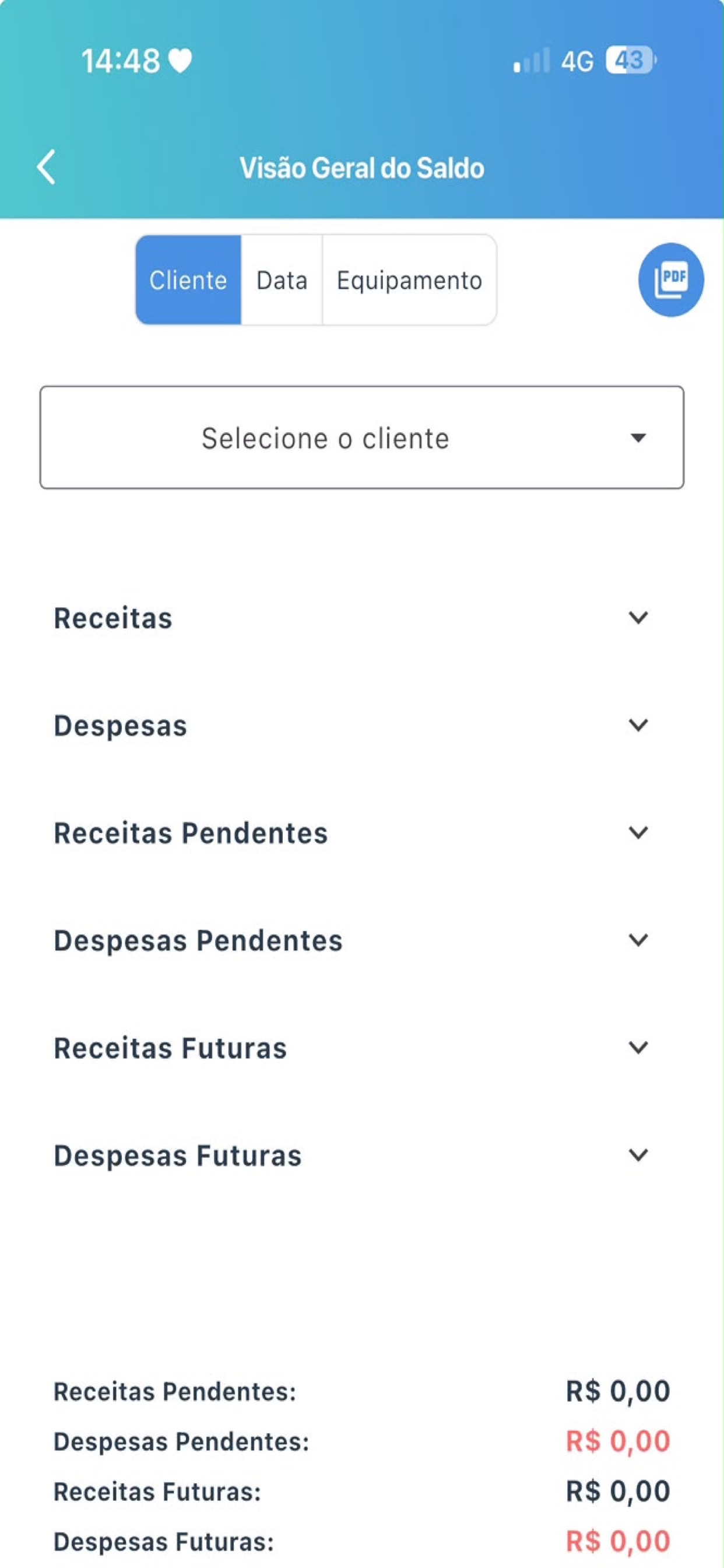The width and height of the screenshot is (724, 1568).
Task: Expand the Receitas Pendentes chevron
Action: (x=638, y=832)
